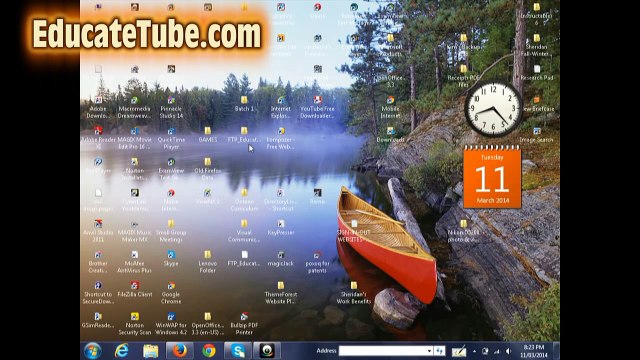Select the magicJack desktop shortcut

[281, 258]
